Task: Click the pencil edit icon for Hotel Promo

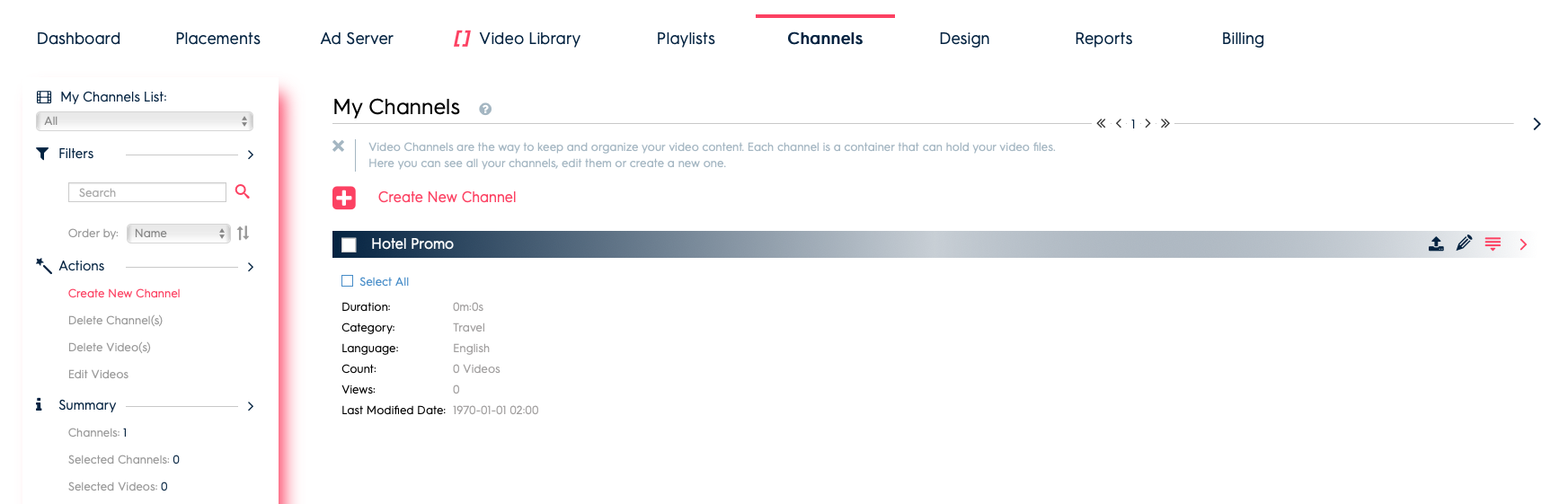Action: pyautogui.click(x=1465, y=243)
